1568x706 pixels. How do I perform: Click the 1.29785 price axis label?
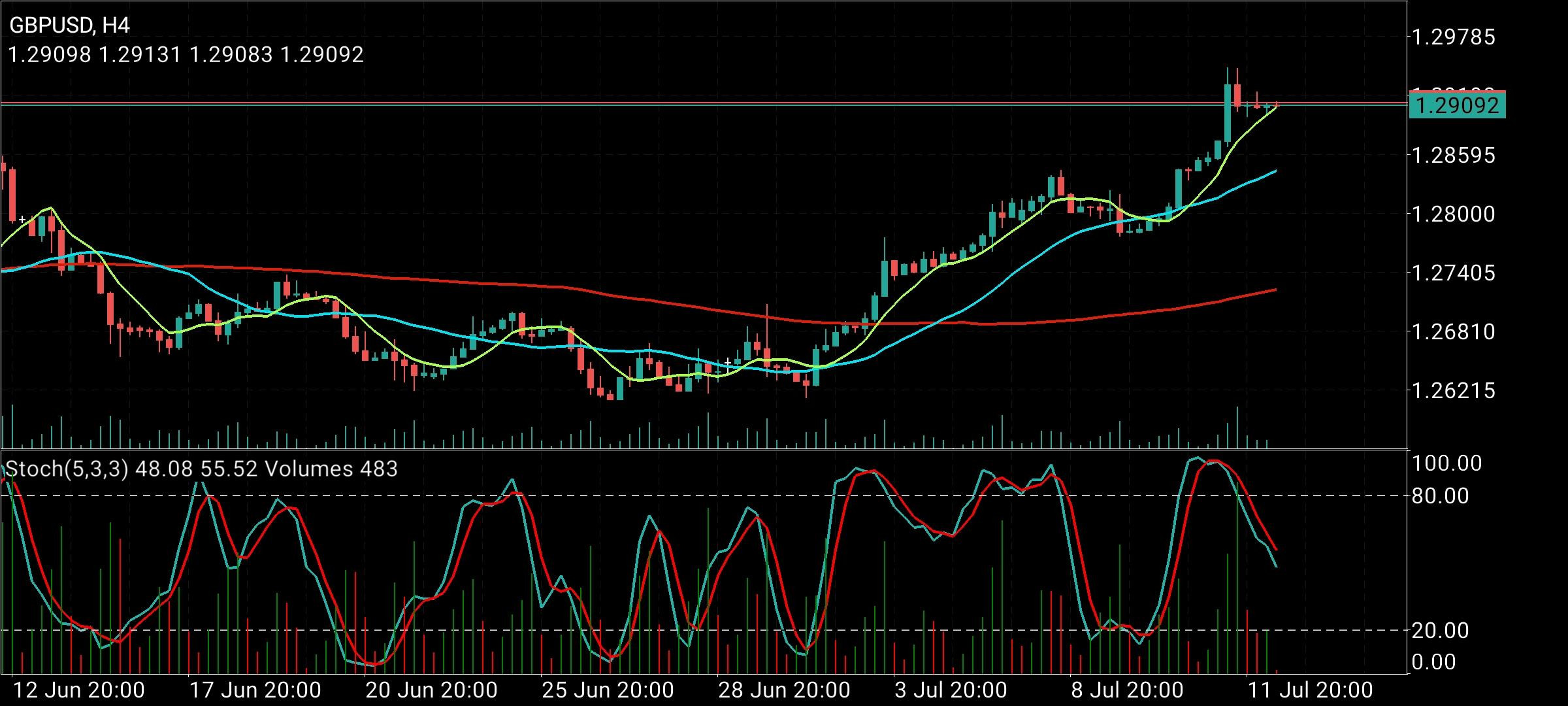pos(1453,37)
